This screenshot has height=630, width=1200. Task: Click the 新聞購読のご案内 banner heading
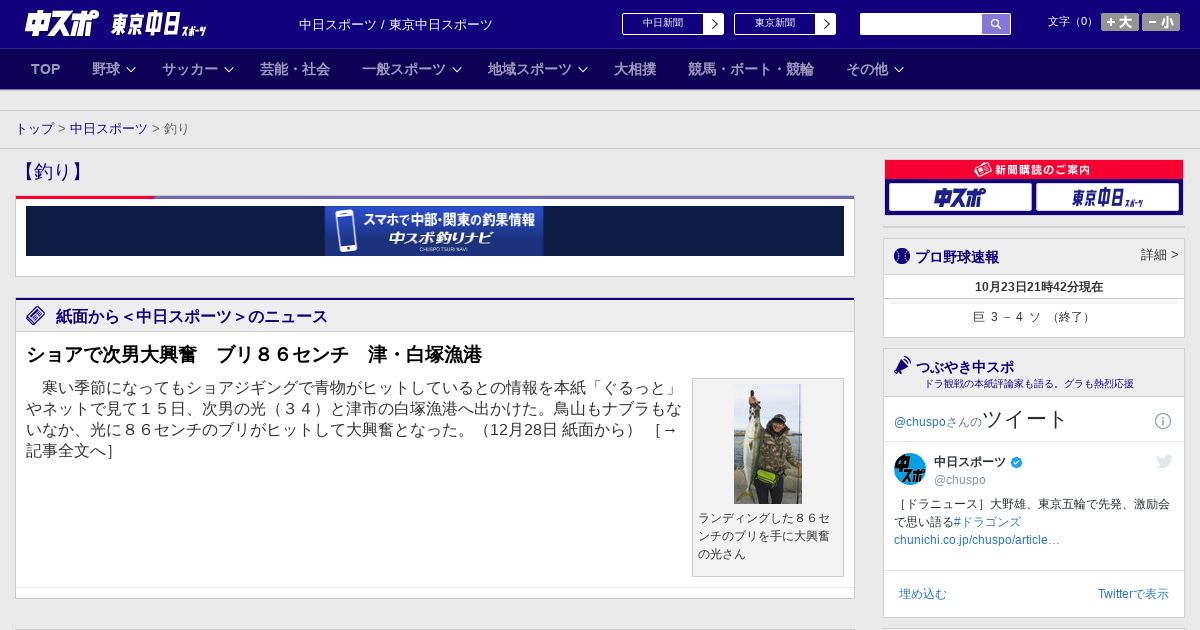[1033, 170]
